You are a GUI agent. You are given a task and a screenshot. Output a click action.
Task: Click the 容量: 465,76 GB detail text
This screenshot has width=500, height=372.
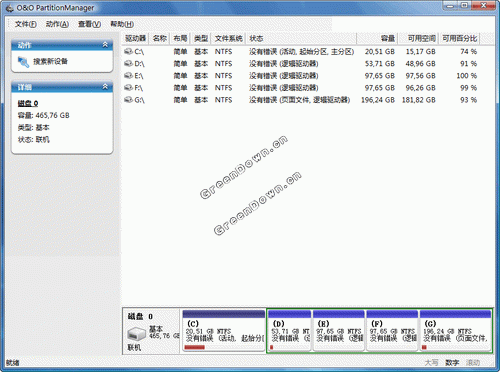coord(44,116)
